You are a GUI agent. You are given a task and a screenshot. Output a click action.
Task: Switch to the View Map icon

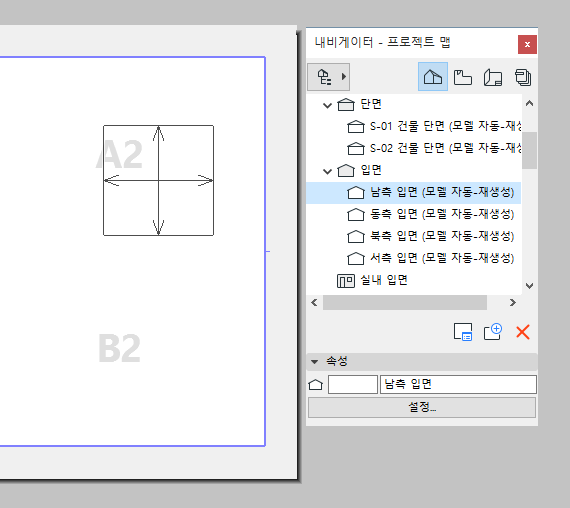tap(462, 77)
